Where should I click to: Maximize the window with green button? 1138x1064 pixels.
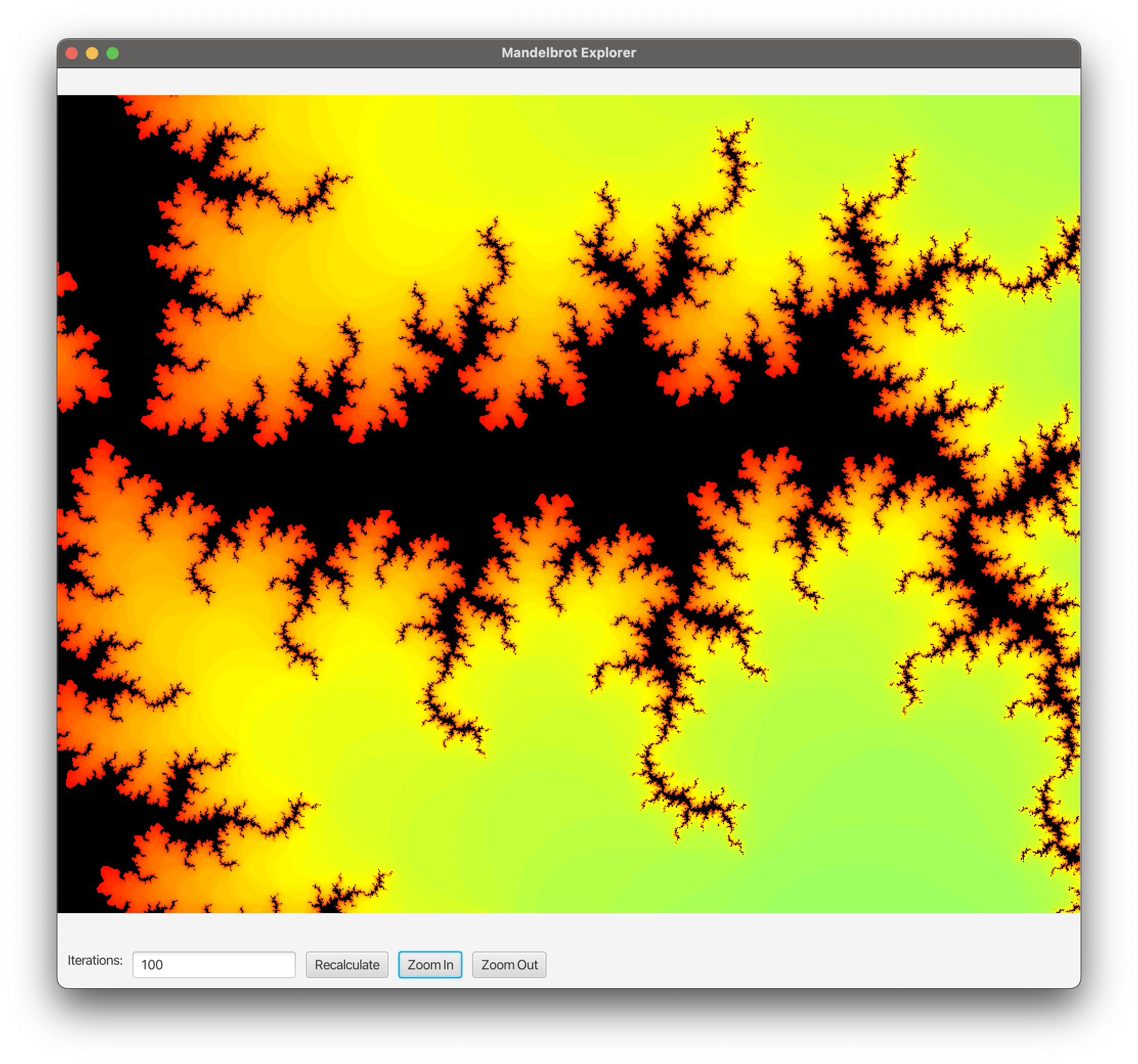113,53
